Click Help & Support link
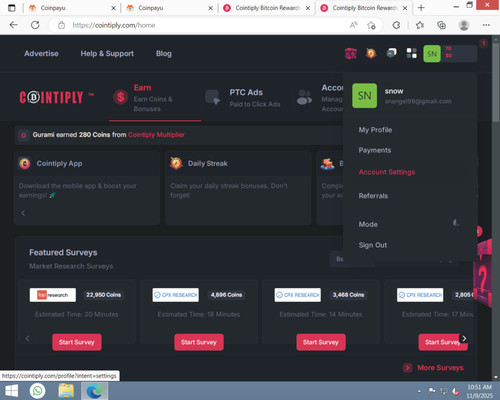The width and height of the screenshot is (500, 400). point(107,53)
